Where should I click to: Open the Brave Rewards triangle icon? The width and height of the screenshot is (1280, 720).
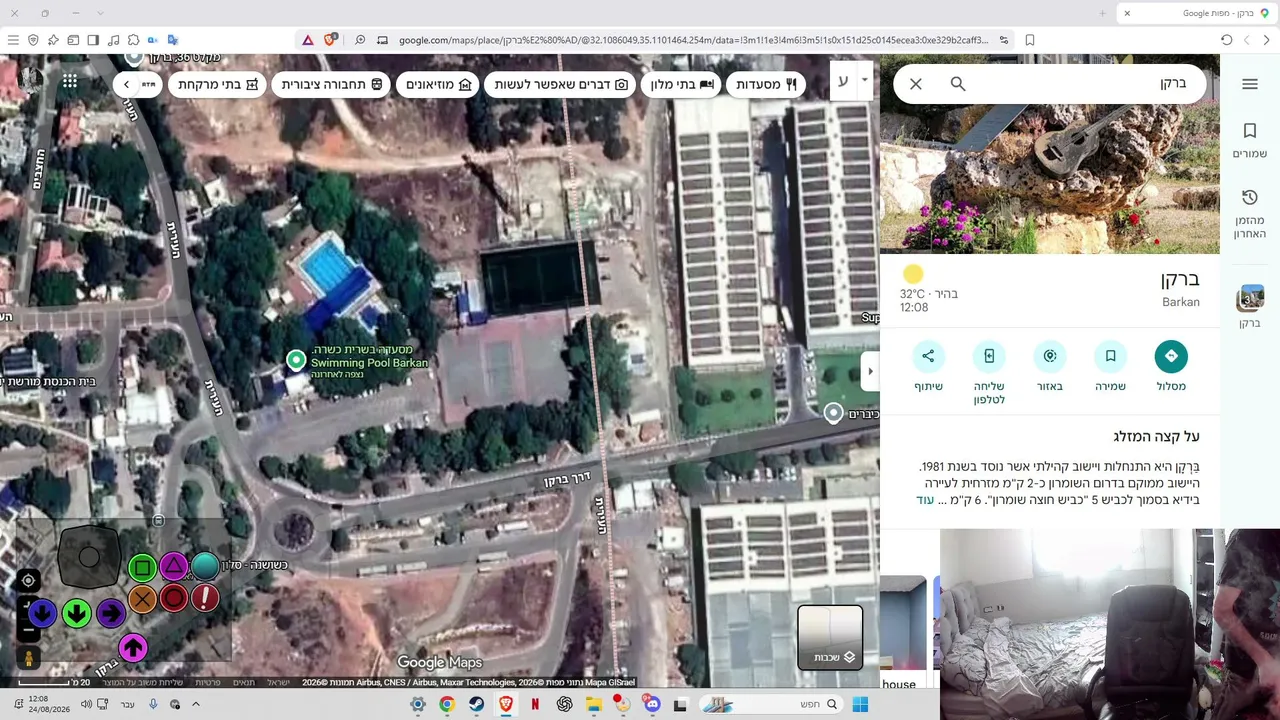308,40
